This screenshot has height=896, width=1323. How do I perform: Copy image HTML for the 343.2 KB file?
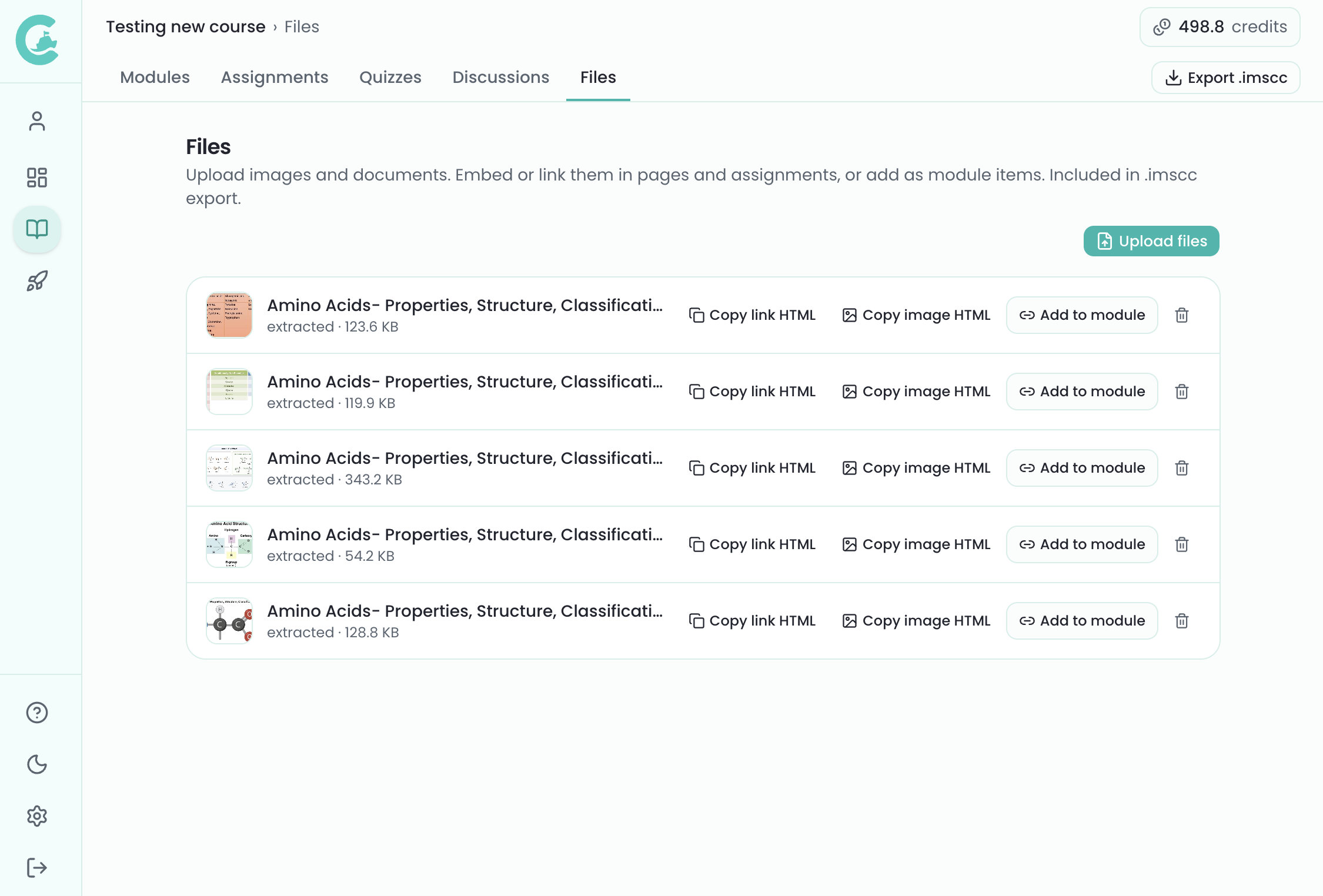coord(916,468)
